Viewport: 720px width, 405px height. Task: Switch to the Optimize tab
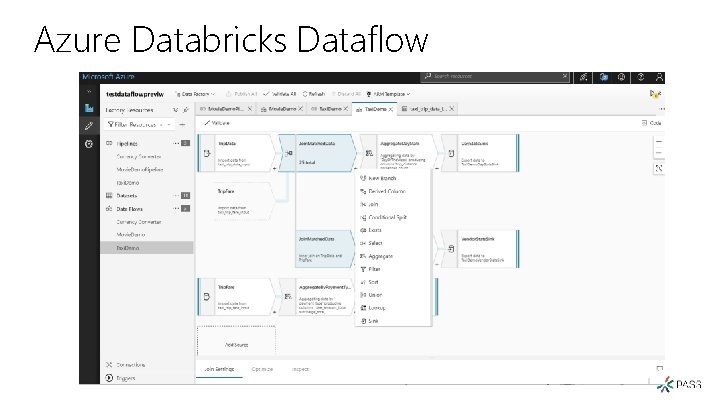(x=263, y=368)
